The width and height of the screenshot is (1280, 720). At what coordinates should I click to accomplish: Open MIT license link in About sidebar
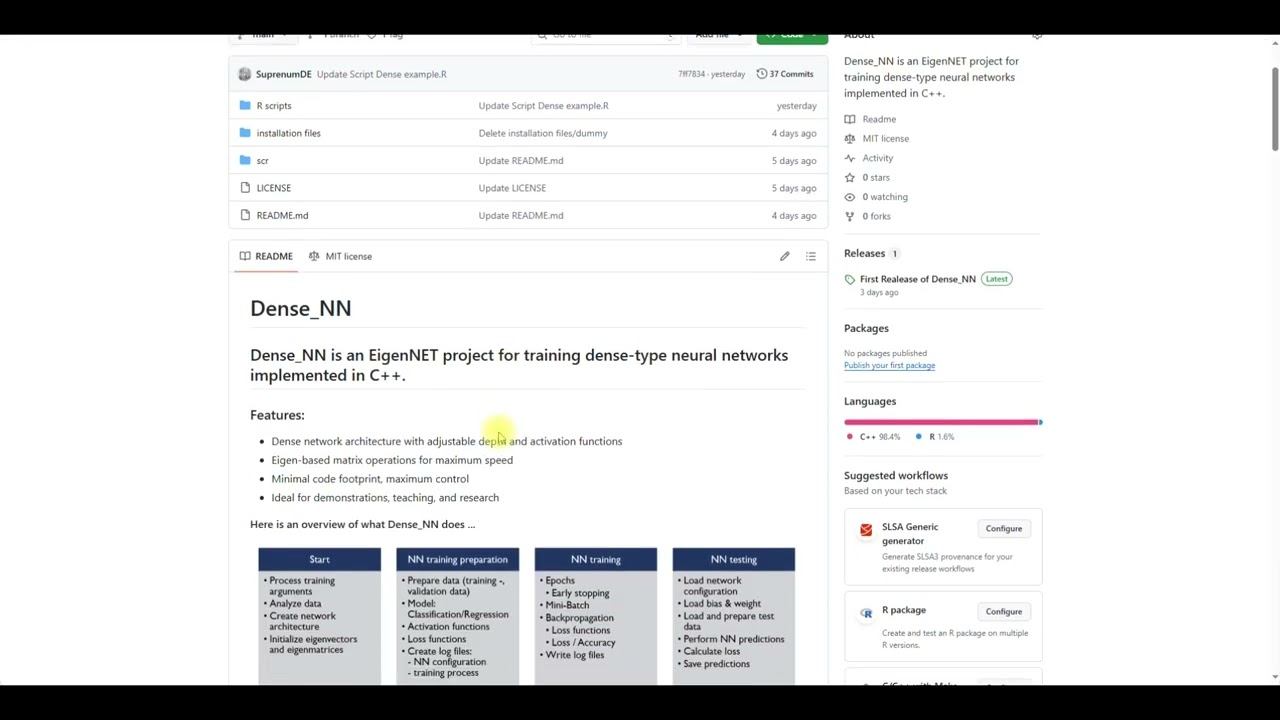(886, 139)
